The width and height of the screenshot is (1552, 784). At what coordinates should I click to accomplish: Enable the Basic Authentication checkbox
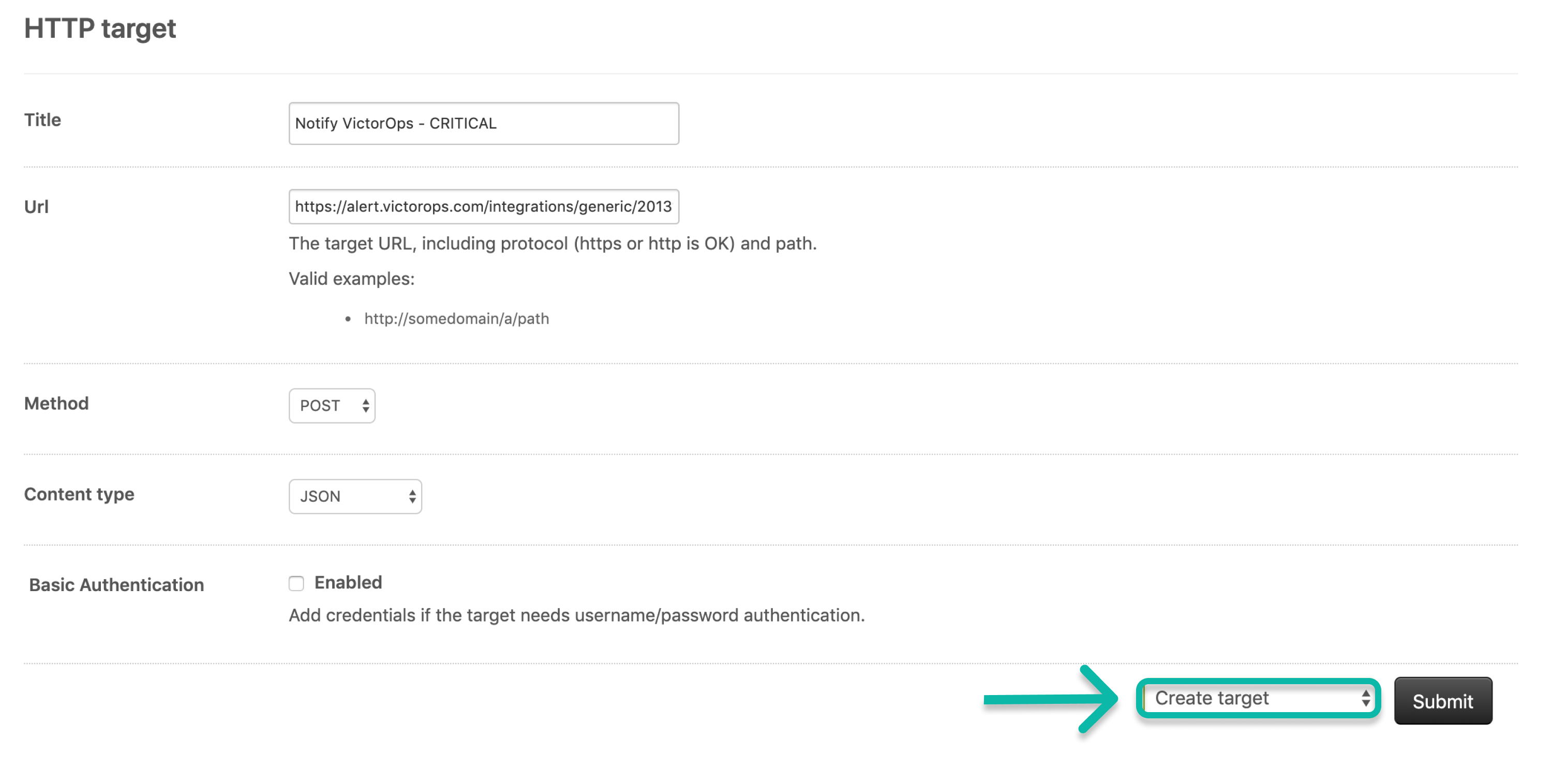pos(296,583)
